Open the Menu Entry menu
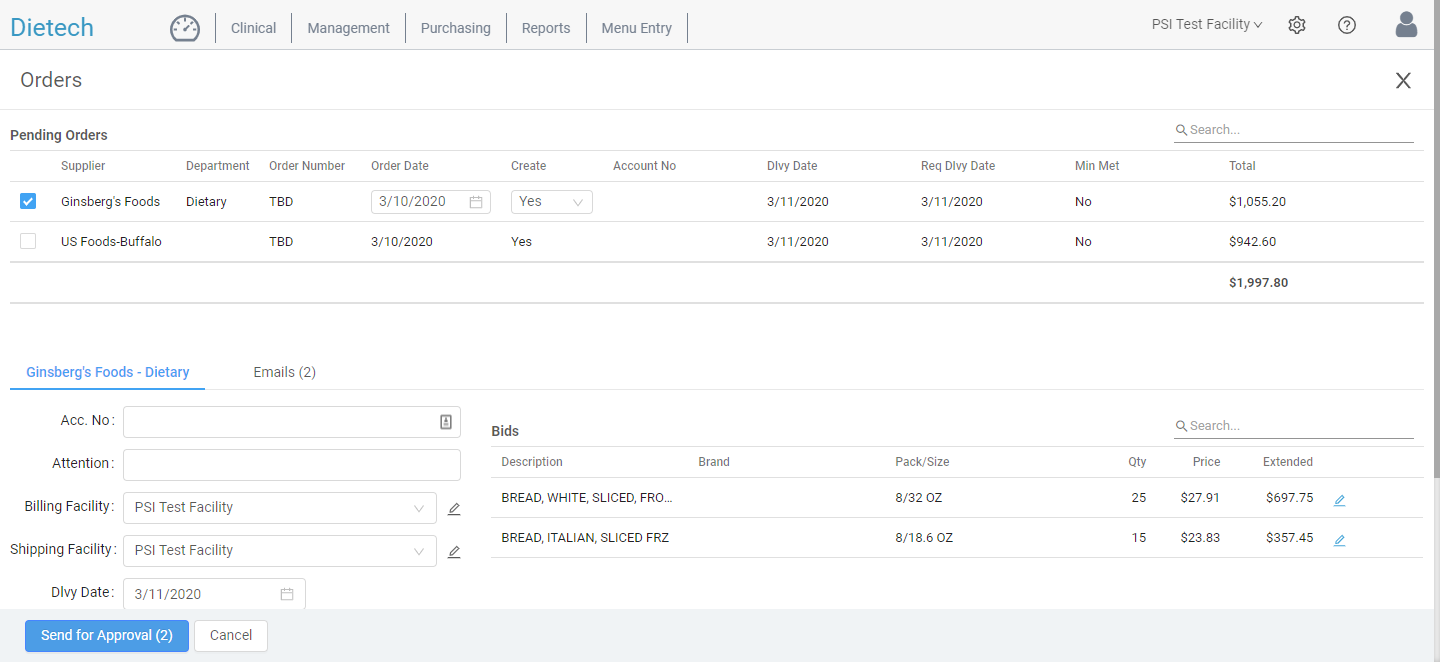Screen dimensions: 1440x662 637,28
